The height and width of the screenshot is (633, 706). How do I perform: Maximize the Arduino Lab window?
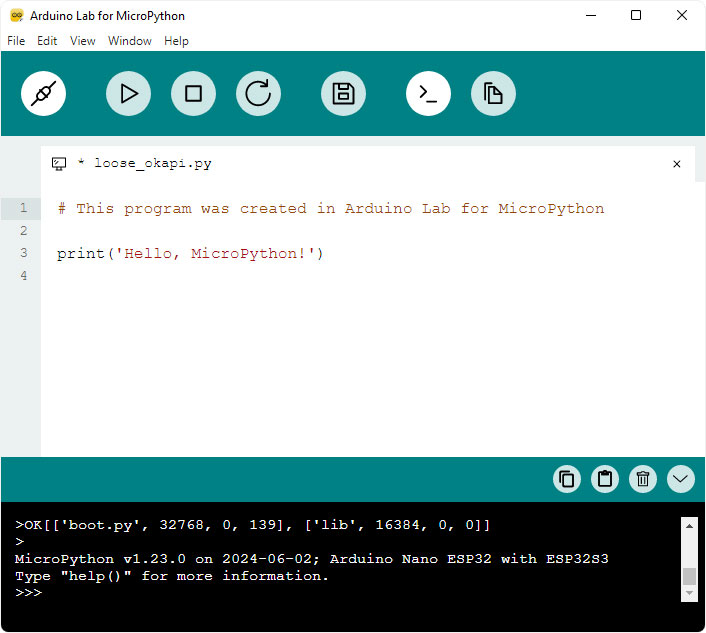636,15
